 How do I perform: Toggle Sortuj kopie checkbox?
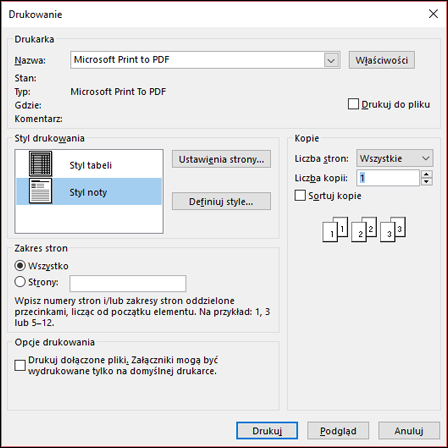point(300,195)
